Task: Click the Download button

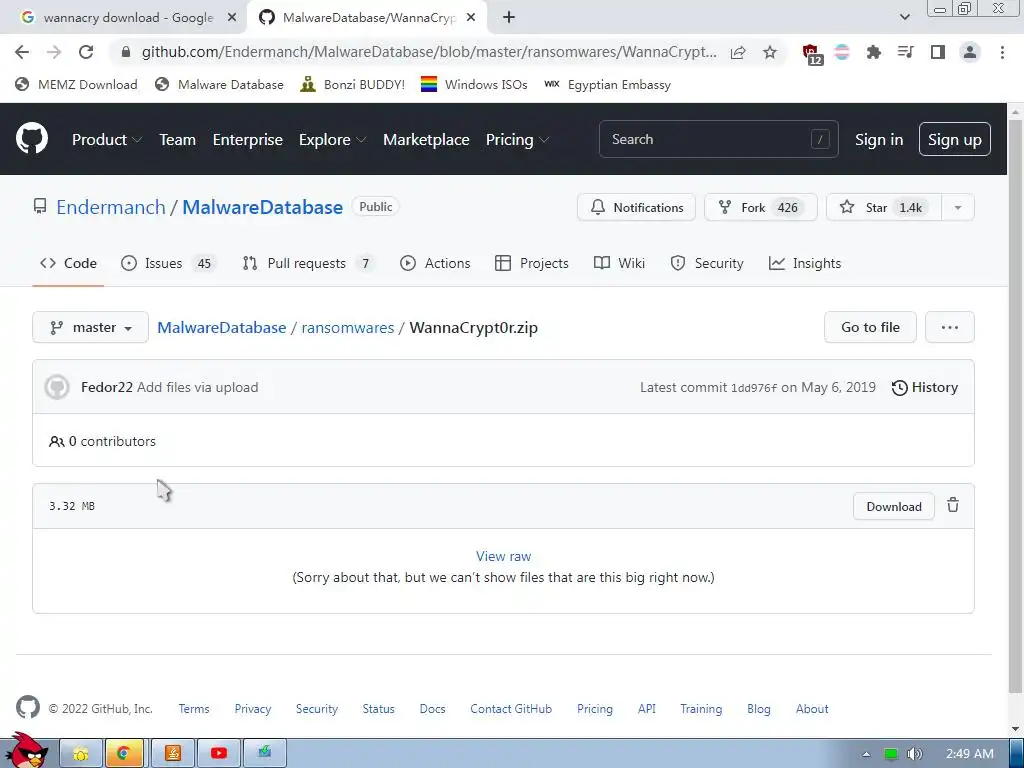Action: (x=893, y=507)
